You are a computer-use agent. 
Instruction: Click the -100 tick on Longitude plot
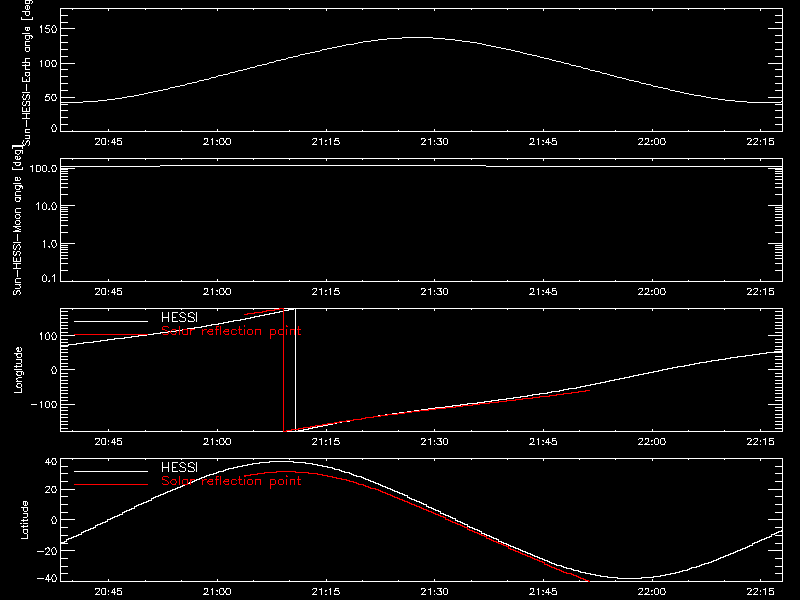(x=44, y=404)
